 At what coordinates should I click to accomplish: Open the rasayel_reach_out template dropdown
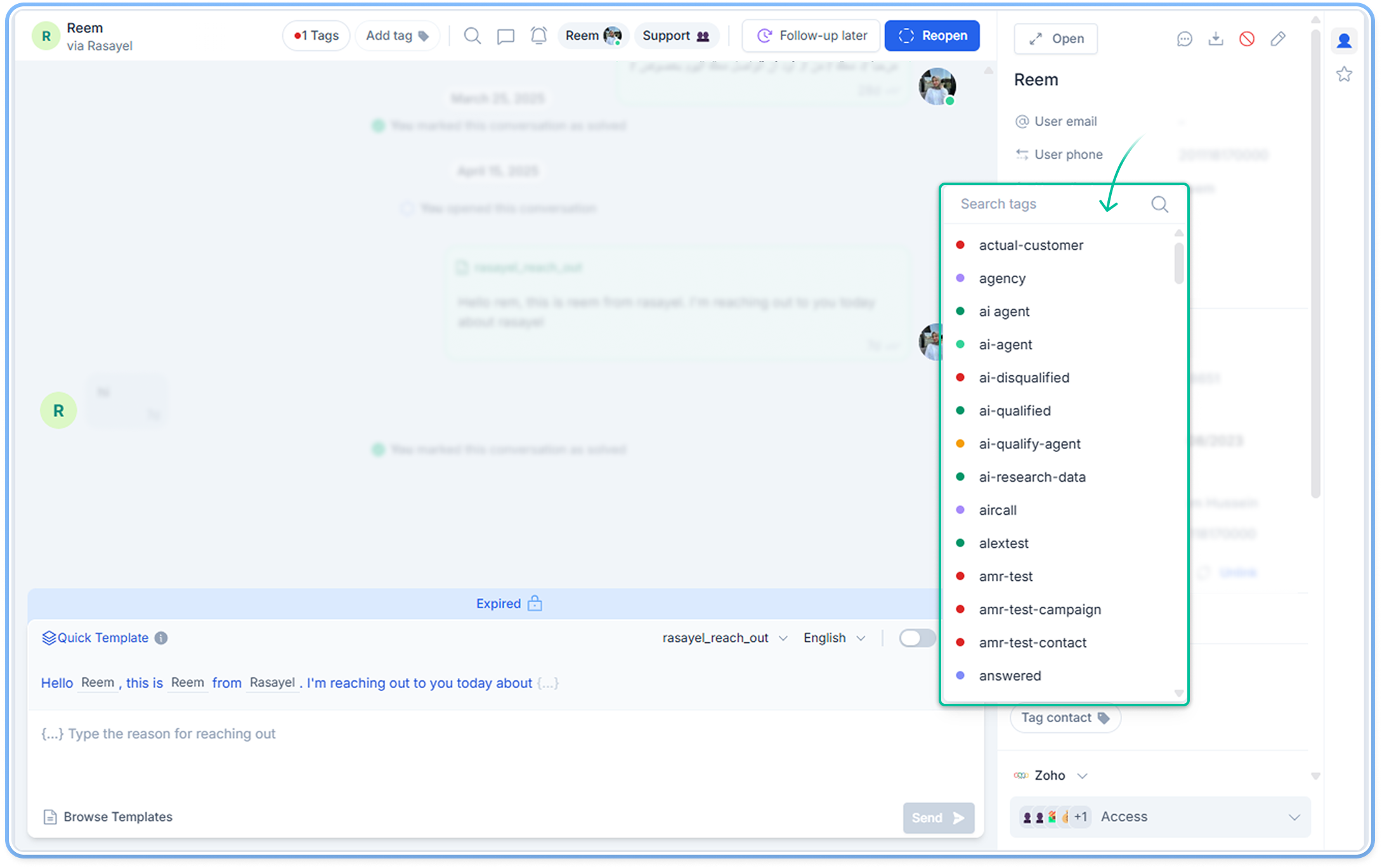point(724,638)
